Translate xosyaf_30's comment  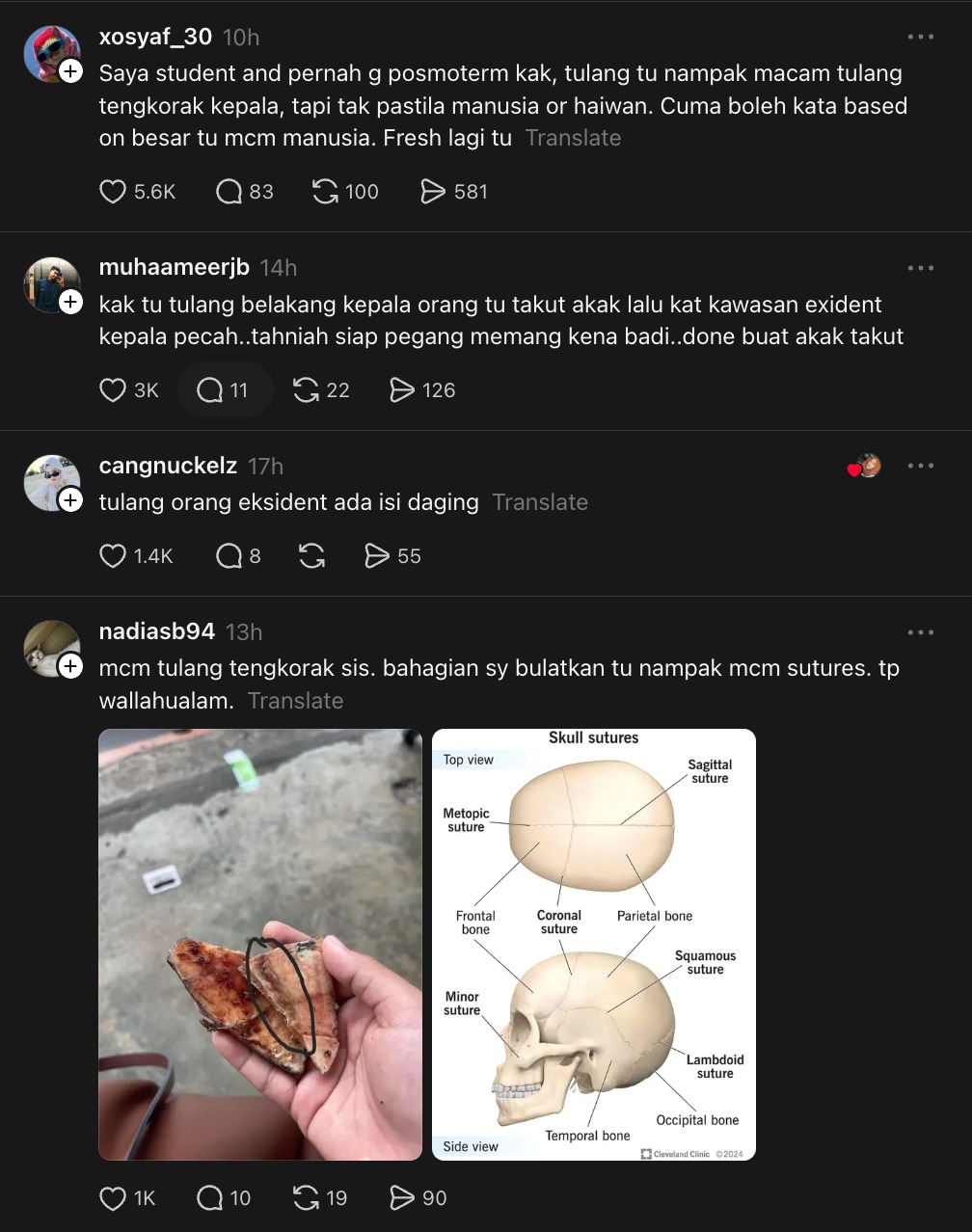[x=573, y=138]
